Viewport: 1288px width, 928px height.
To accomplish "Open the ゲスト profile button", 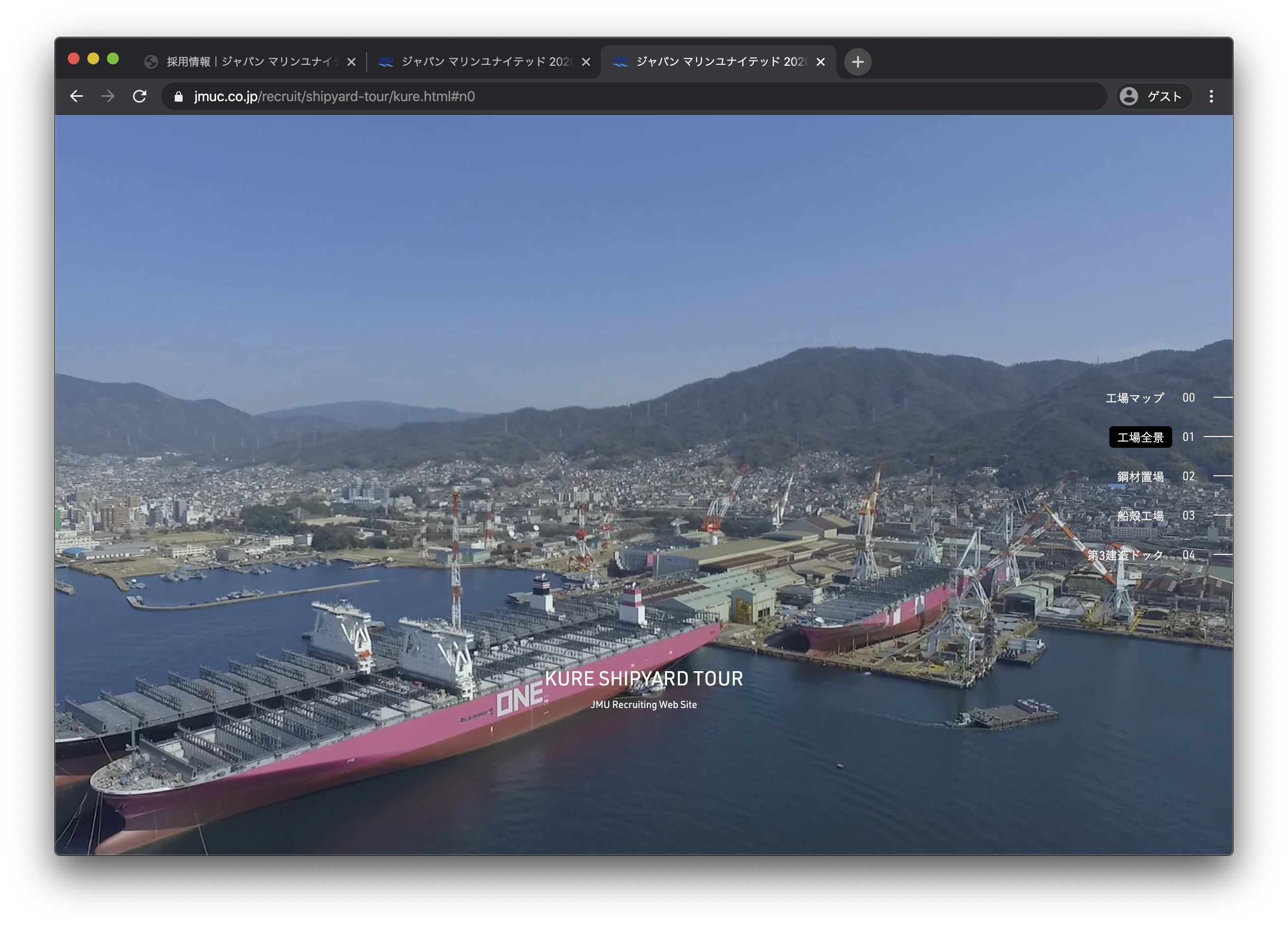I will 1154,97.
